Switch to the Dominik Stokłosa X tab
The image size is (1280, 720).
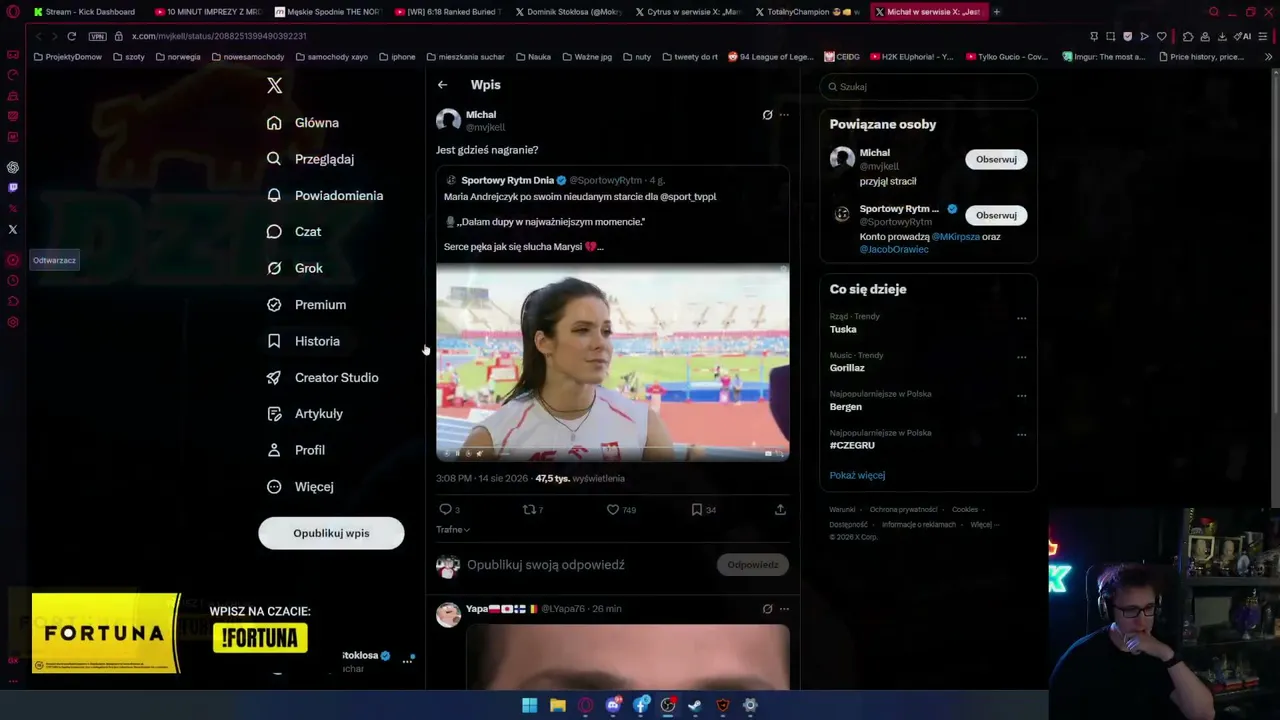click(568, 12)
